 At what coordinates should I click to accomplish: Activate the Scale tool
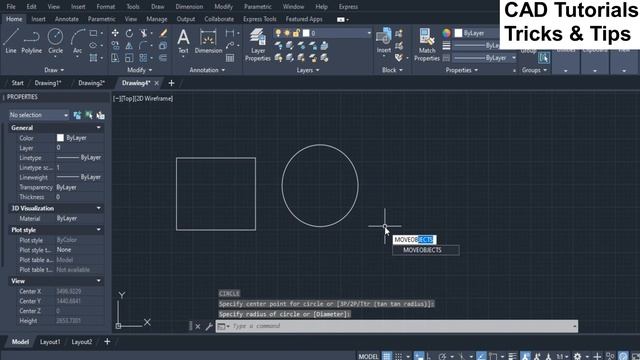click(x=129, y=58)
